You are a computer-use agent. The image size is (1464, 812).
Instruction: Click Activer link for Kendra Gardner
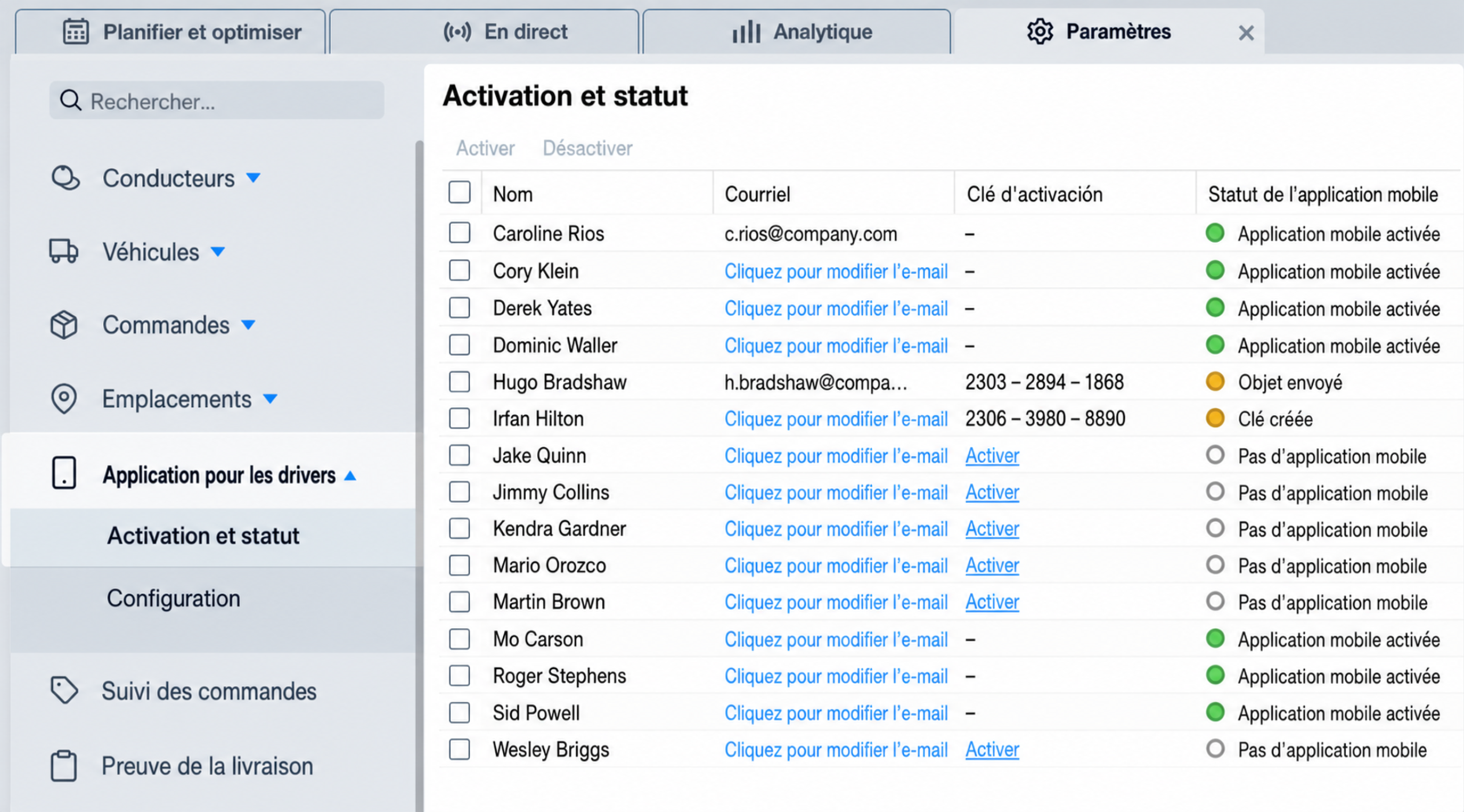point(992,528)
